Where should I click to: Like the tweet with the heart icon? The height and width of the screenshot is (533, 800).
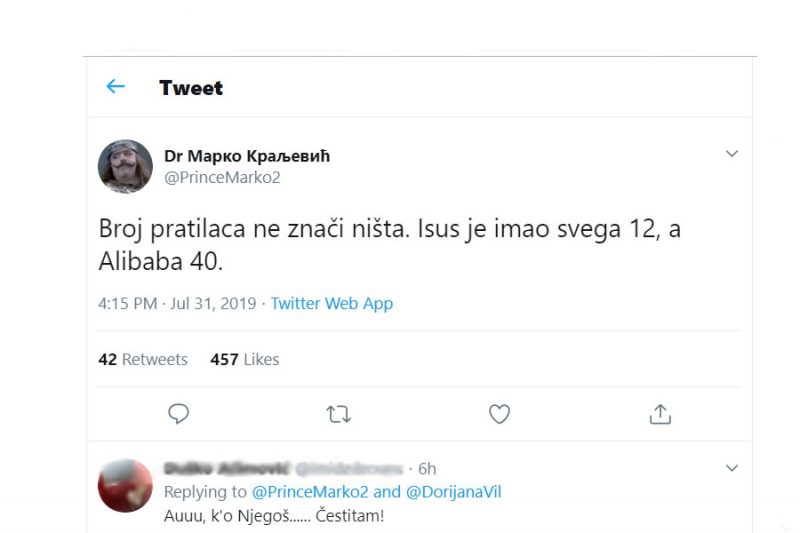point(499,414)
